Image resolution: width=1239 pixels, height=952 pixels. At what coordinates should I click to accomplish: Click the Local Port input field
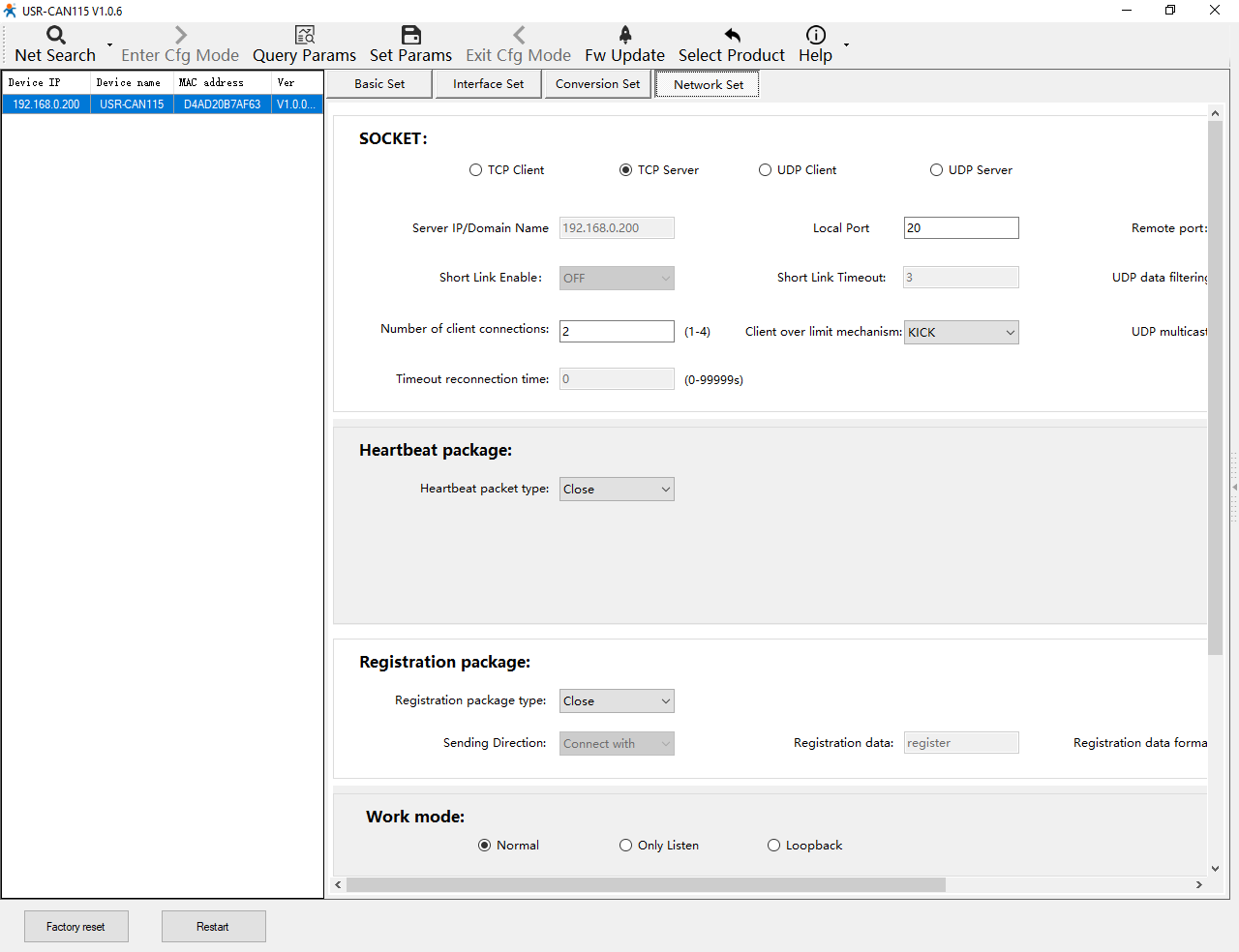coord(960,228)
